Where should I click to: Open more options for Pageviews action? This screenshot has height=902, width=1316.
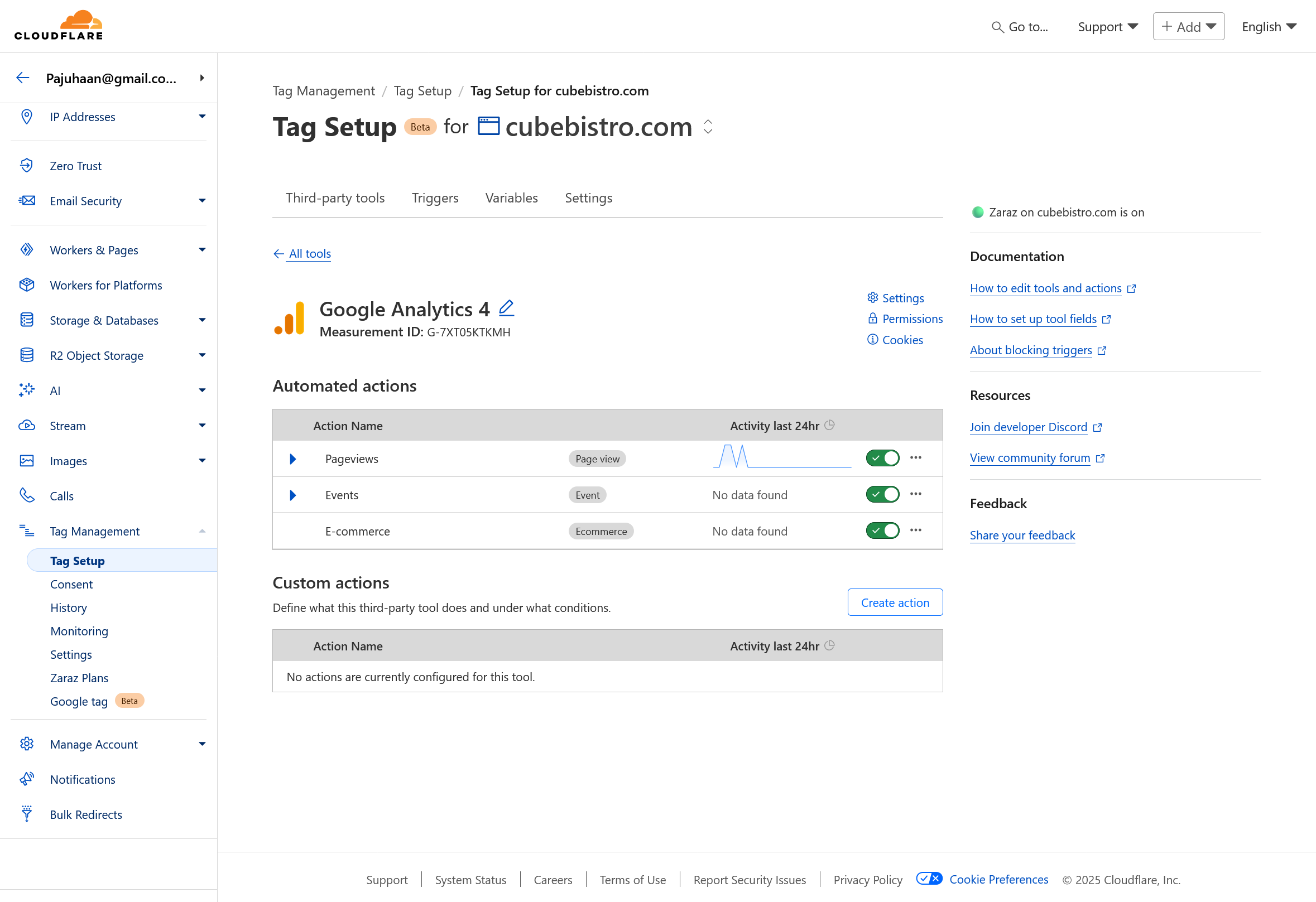(x=916, y=458)
